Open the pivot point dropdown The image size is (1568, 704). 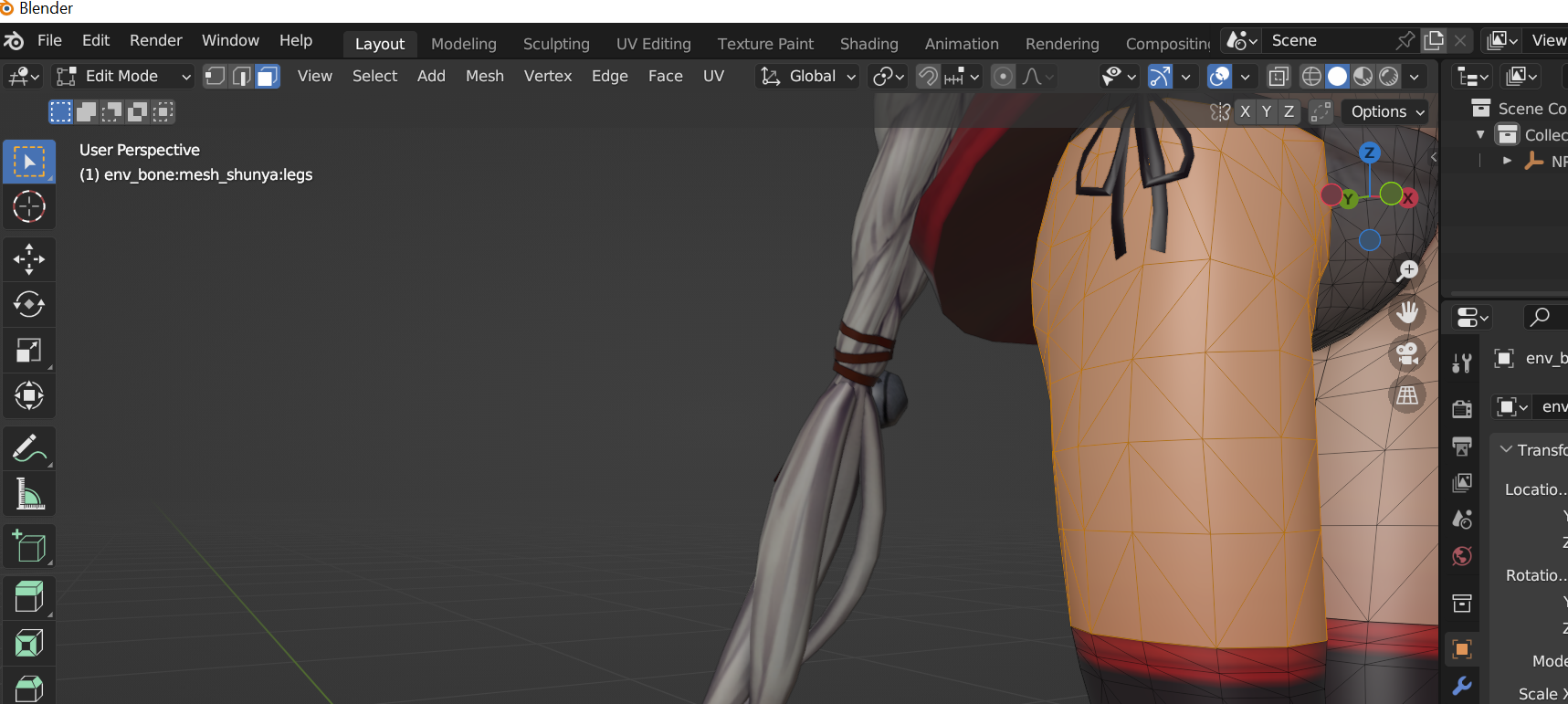pos(889,76)
